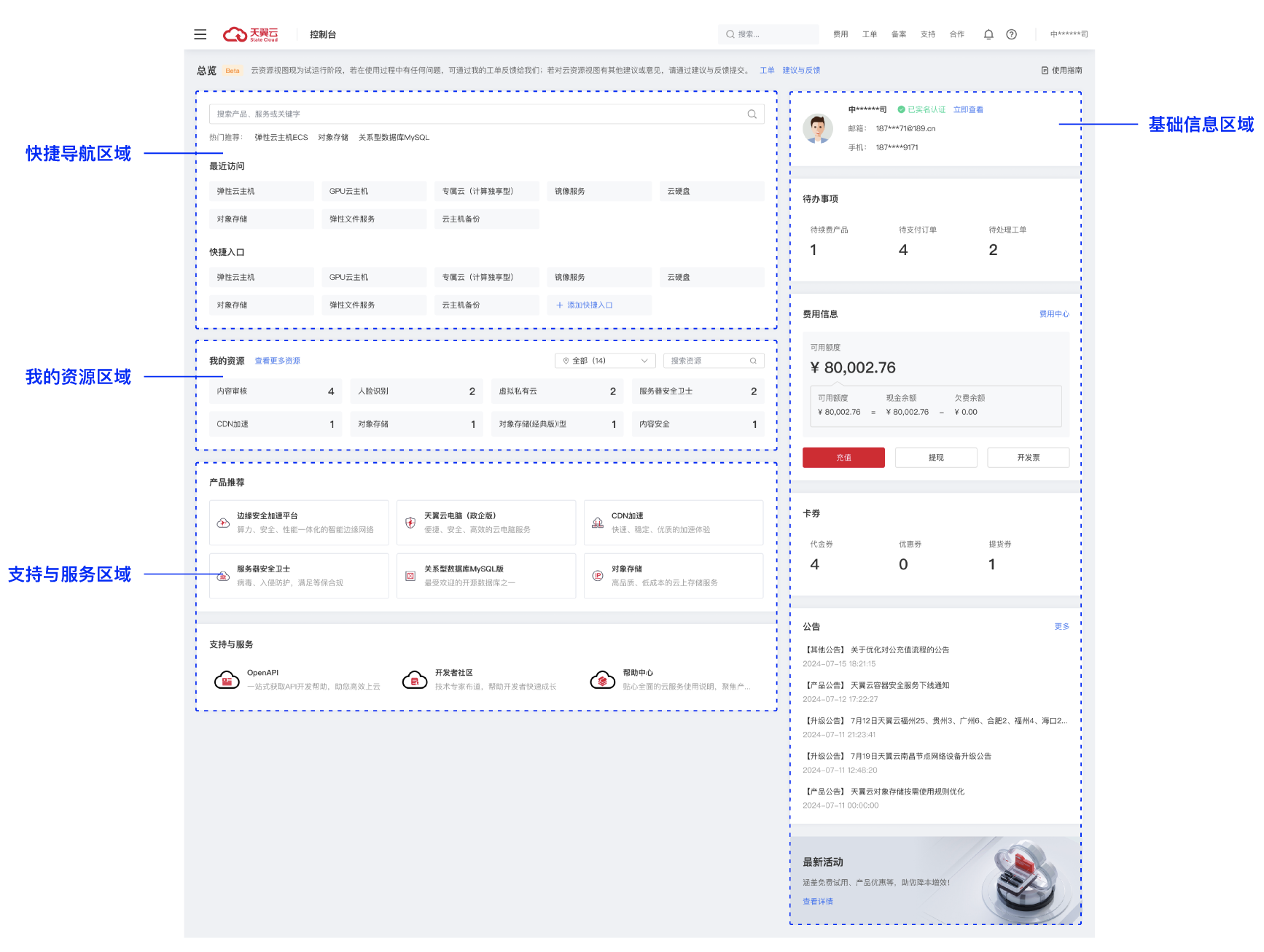This screenshot has height=952, width=1264.
Task: Click the 建议与反馈 link
Action: coord(801,71)
